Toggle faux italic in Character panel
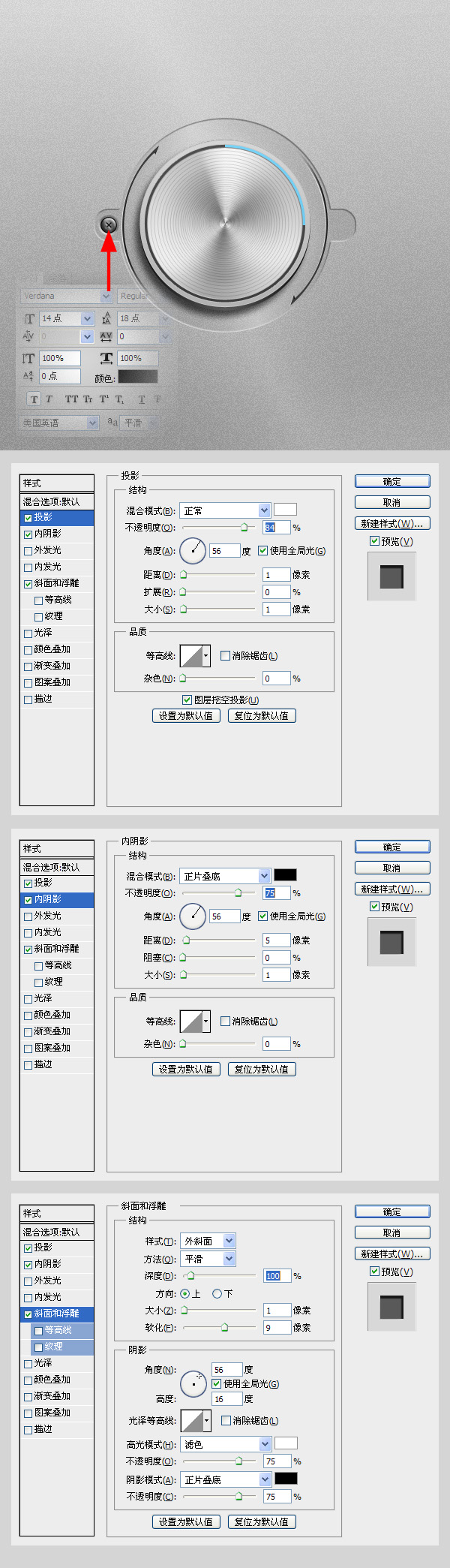Viewport: 450px width, 1568px height. point(49,399)
